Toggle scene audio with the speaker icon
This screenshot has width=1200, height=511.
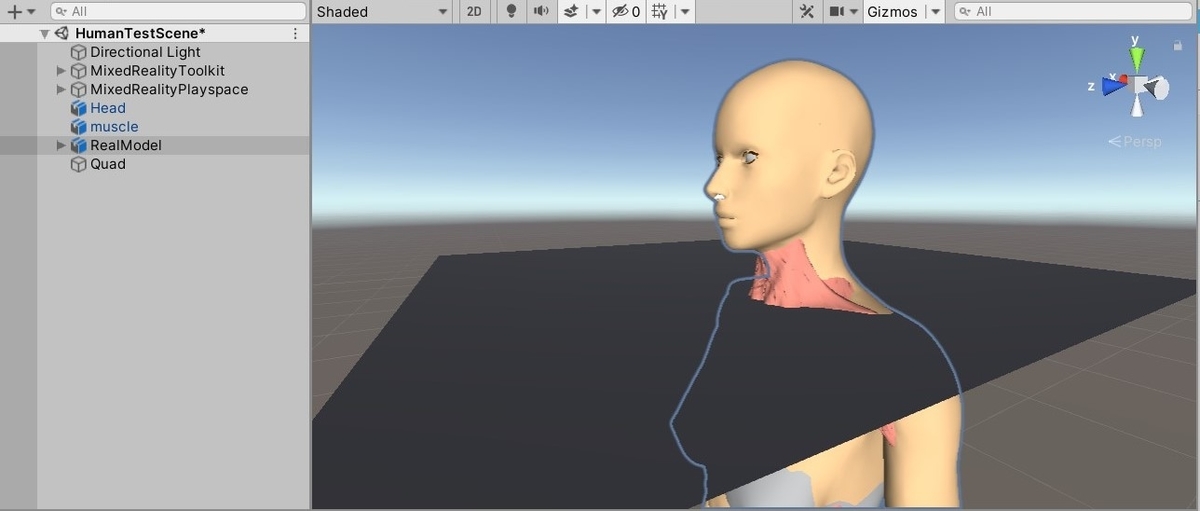pos(541,11)
